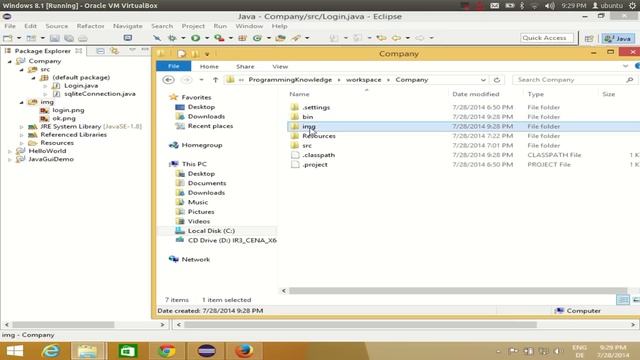Collapse the Company project tree node
Screen dimensions: 640x360
[x=10, y=61]
